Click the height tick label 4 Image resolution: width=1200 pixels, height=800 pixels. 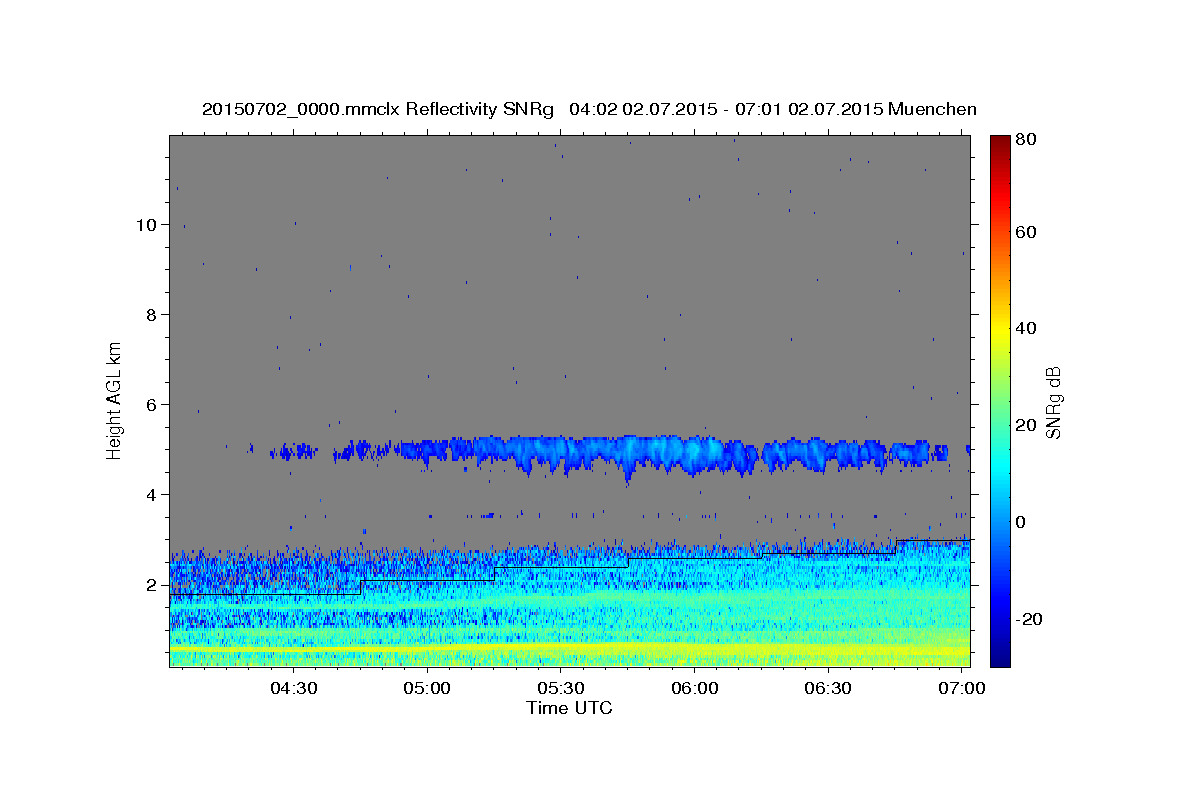pyautogui.click(x=152, y=494)
